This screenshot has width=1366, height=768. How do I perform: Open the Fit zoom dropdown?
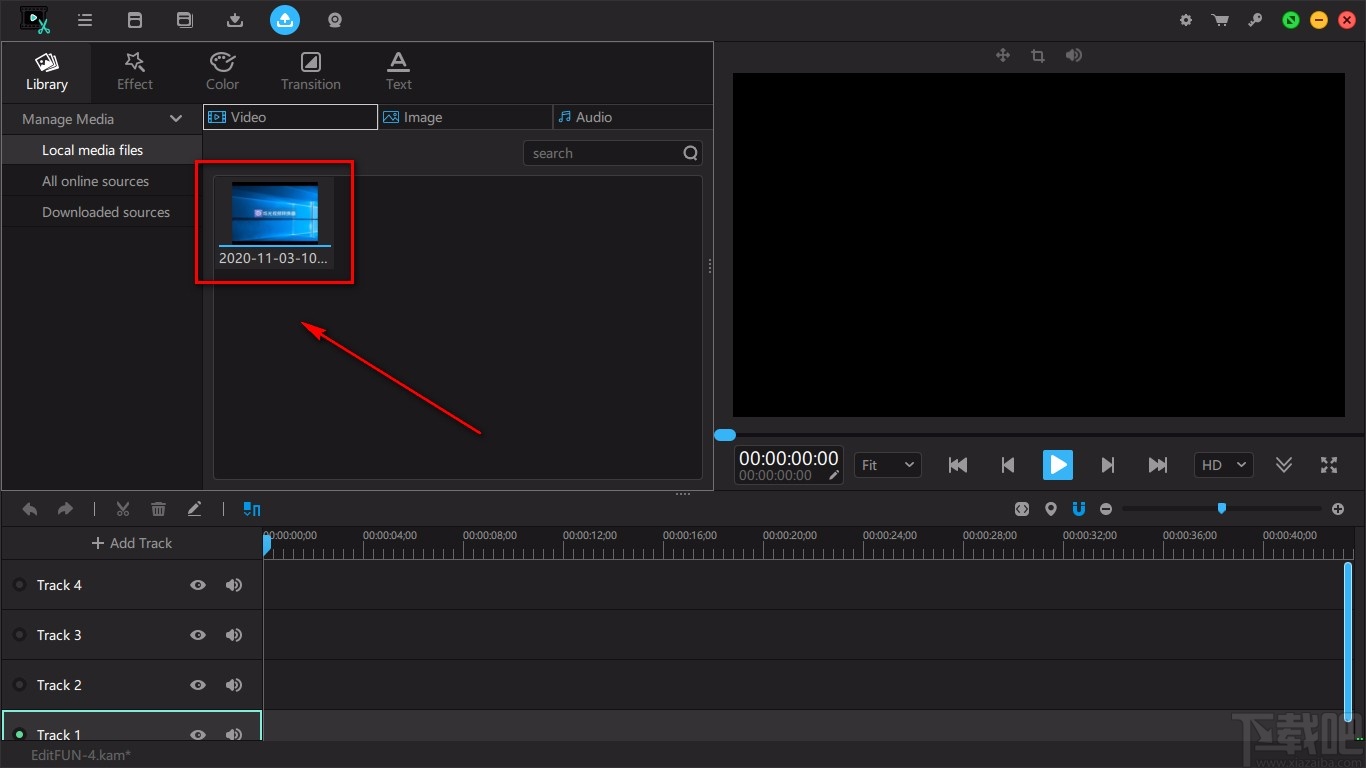tap(887, 465)
